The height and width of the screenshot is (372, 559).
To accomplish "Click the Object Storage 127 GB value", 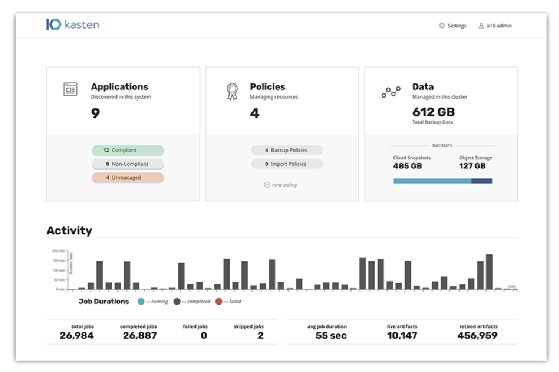I will tap(472, 166).
